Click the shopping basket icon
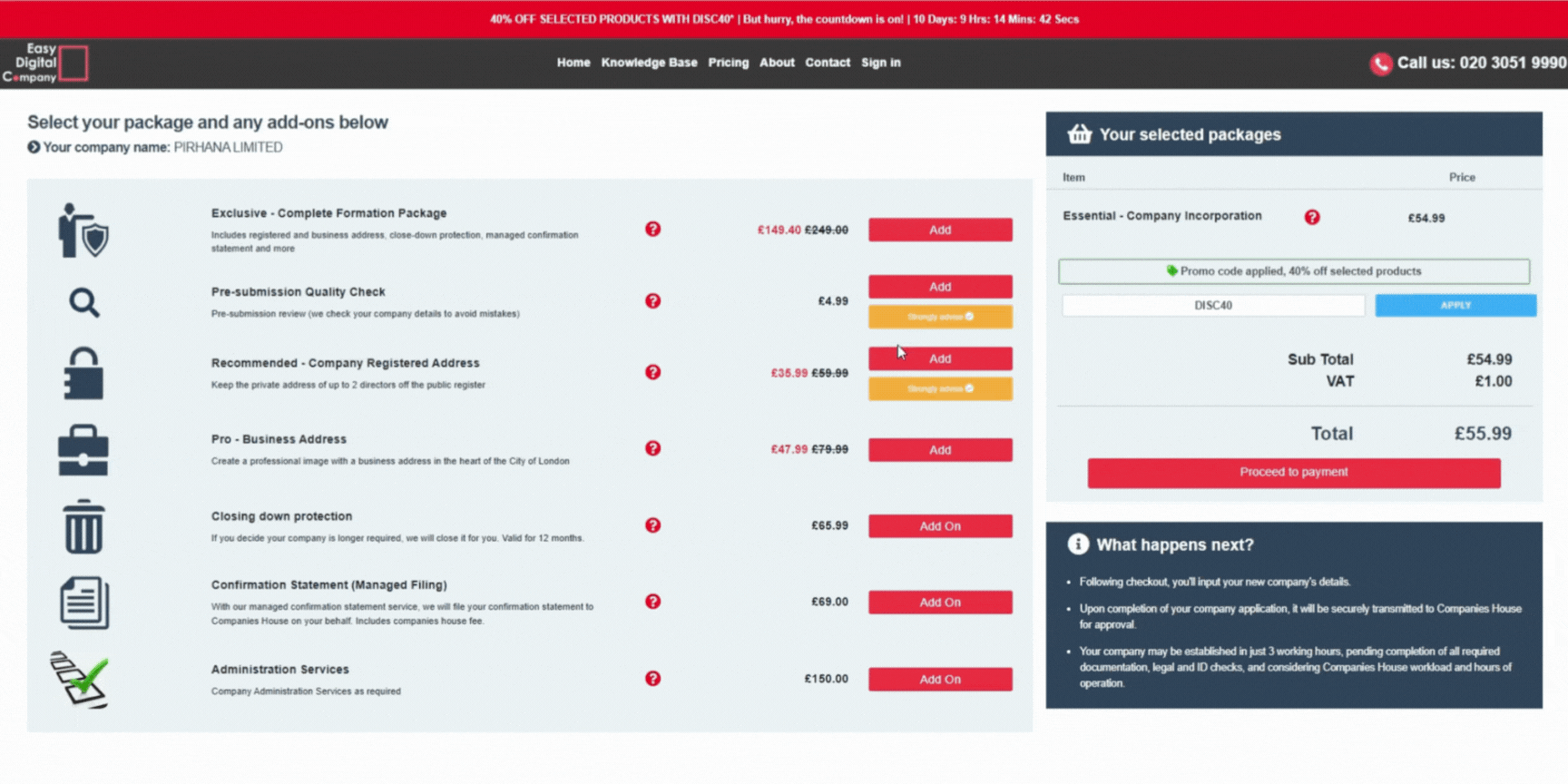 [1079, 134]
